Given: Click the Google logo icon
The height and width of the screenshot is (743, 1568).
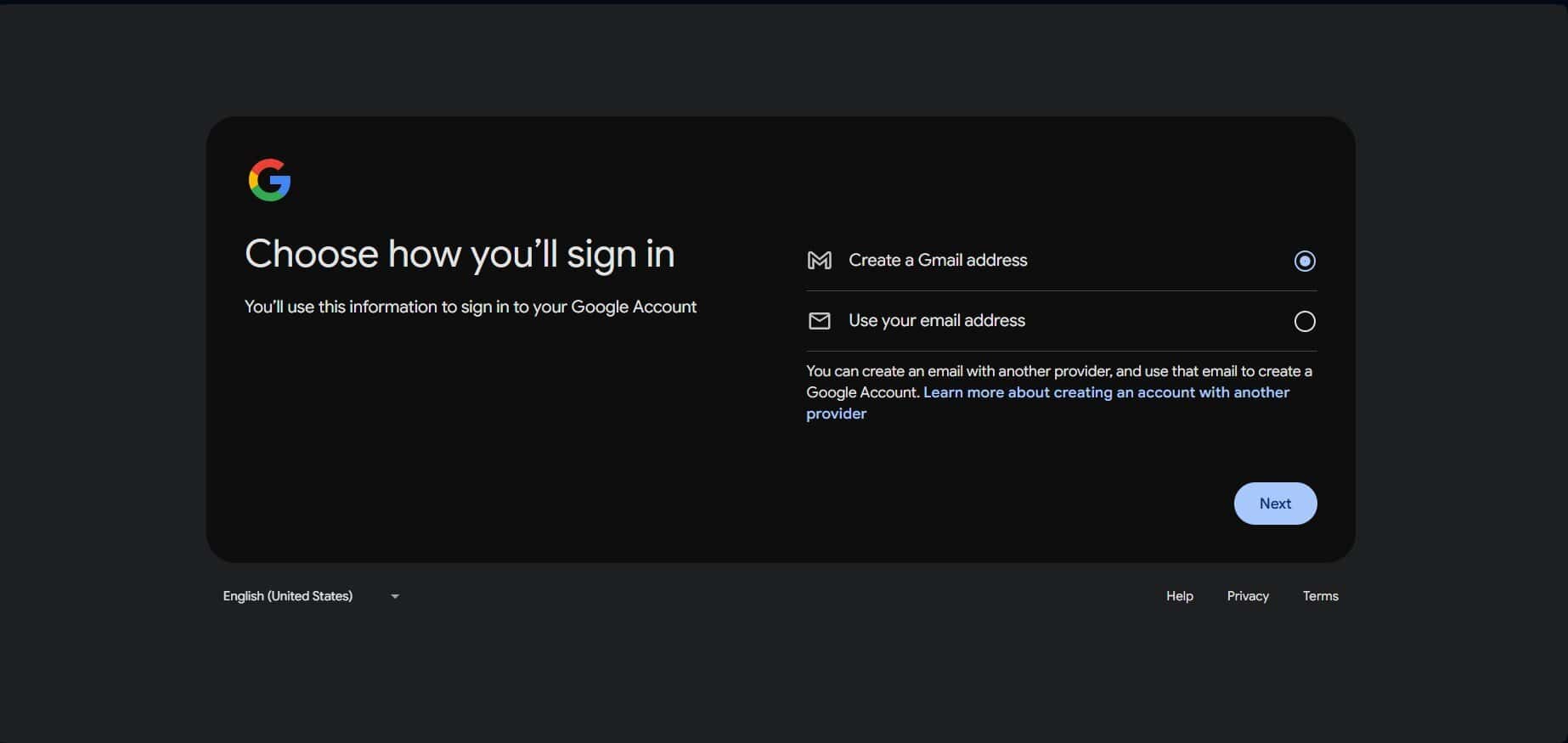Looking at the screenshot, I should coord(269,180).
